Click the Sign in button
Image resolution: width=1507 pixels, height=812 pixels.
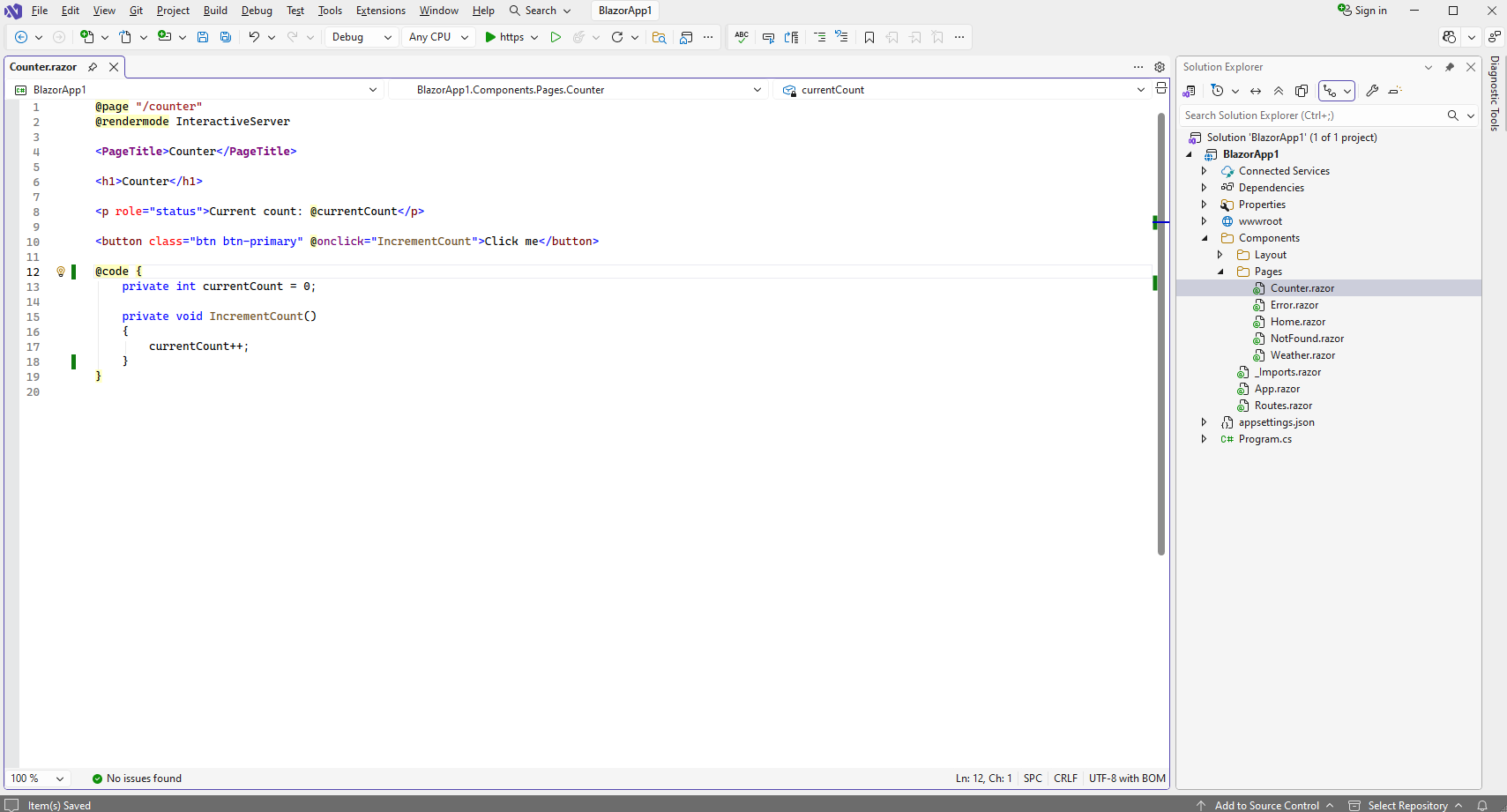click(1362, 11)
